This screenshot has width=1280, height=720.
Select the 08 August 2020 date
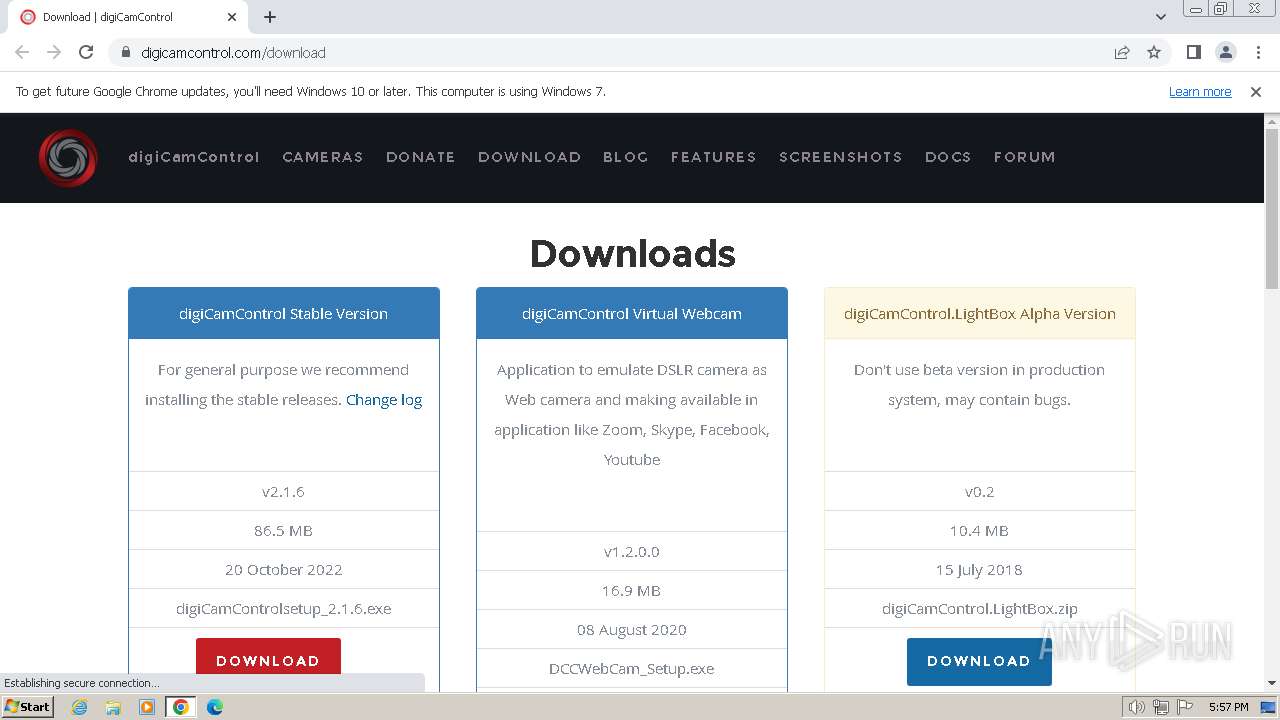coord(632,629)
